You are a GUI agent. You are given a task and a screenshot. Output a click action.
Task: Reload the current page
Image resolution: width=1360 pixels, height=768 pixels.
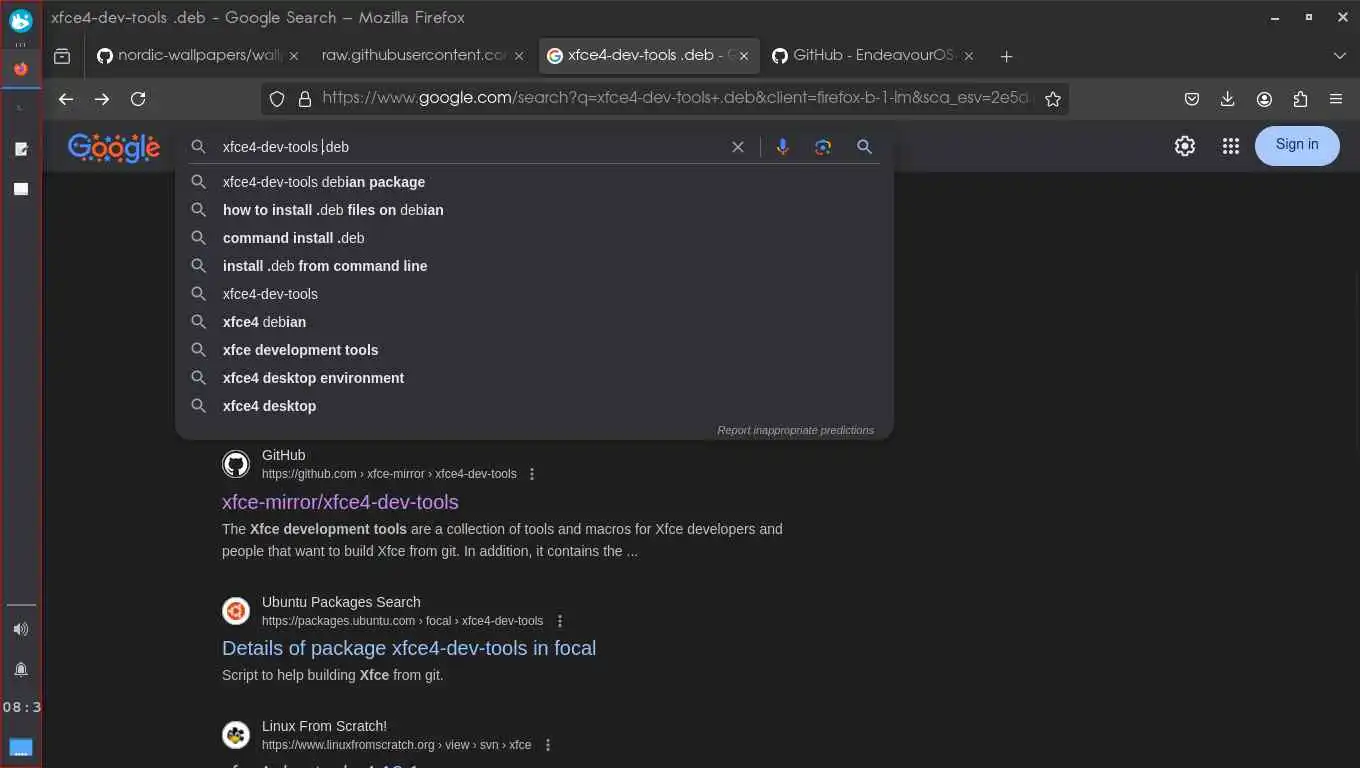point(138,99)
